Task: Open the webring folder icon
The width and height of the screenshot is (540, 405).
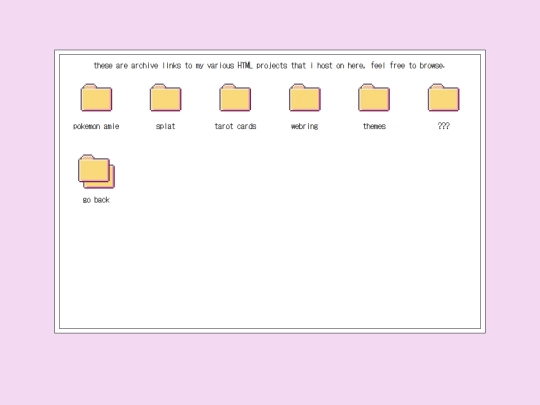Action: (305, 97)
